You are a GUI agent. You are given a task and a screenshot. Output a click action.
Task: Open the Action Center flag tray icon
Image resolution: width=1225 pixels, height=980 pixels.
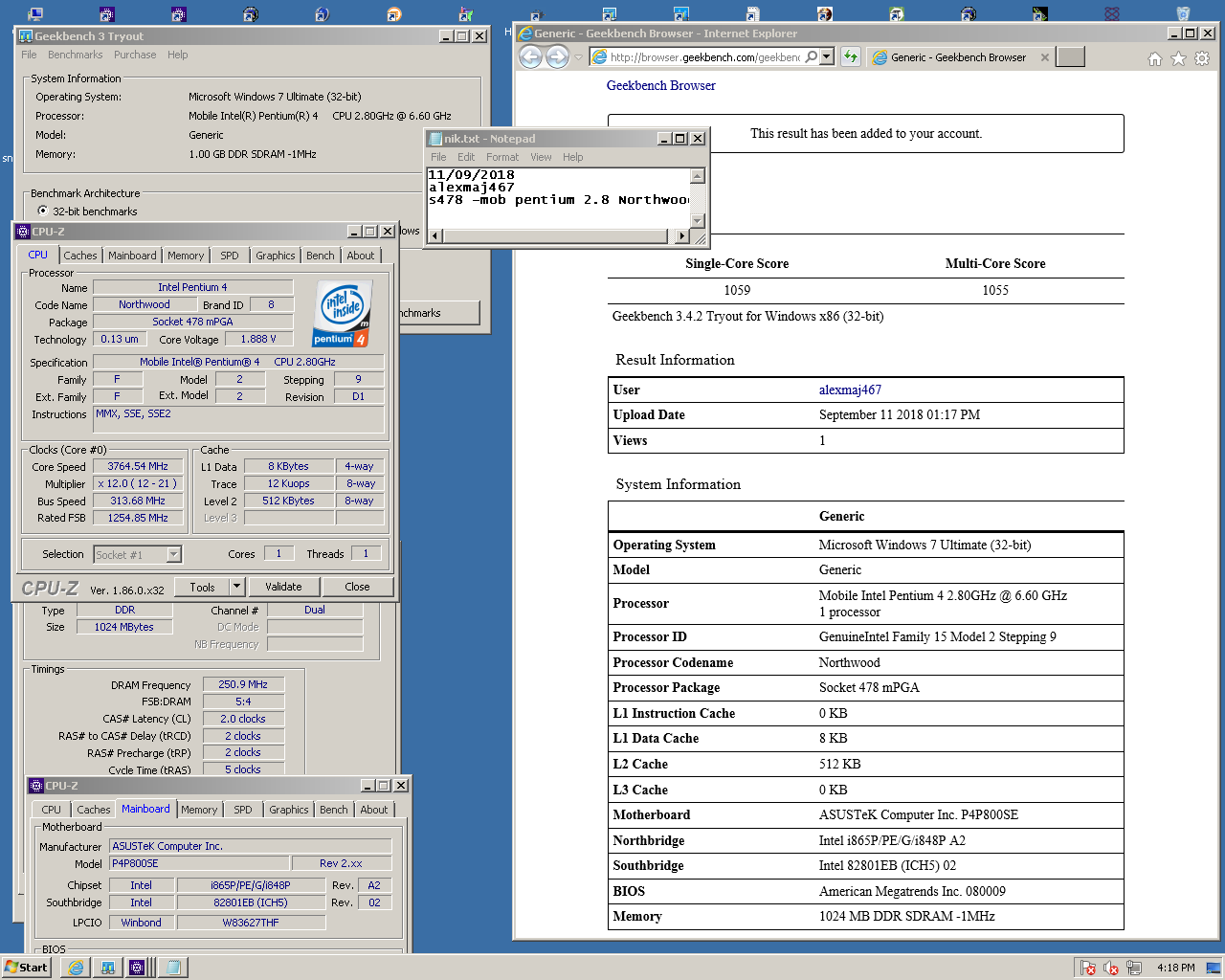pos(1087,968)
